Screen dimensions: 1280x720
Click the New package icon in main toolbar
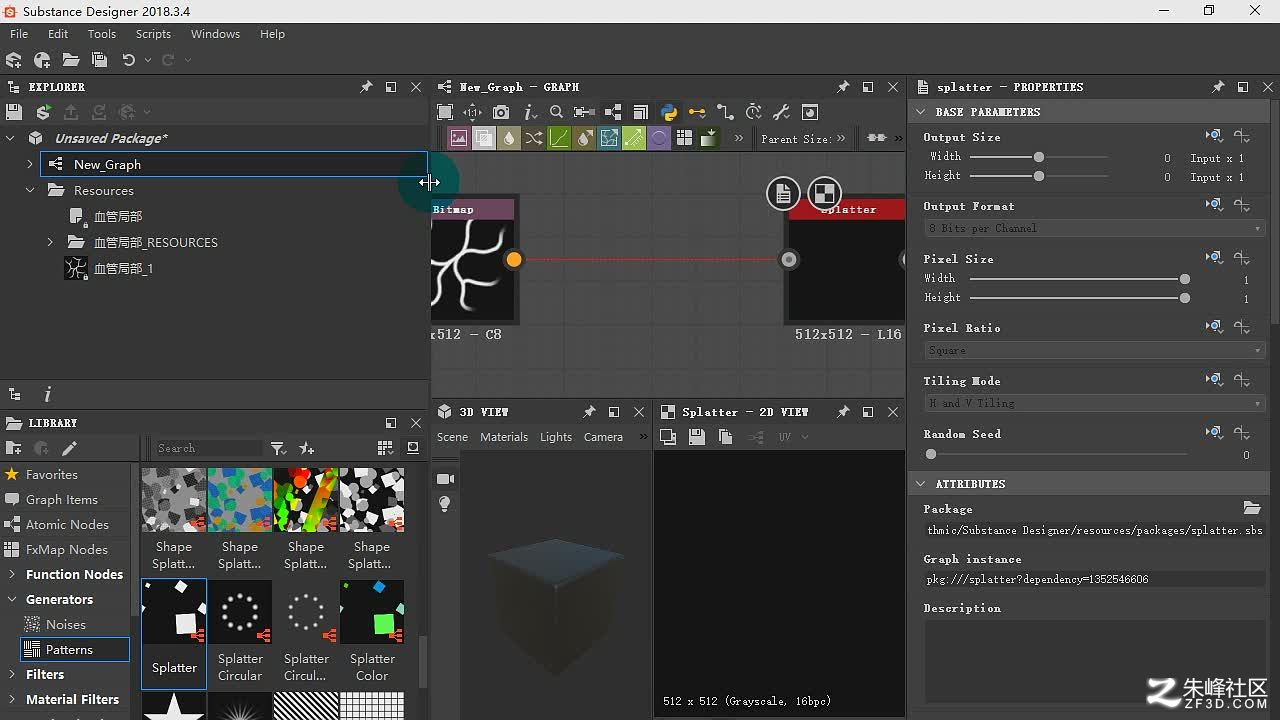coord(42,60)
